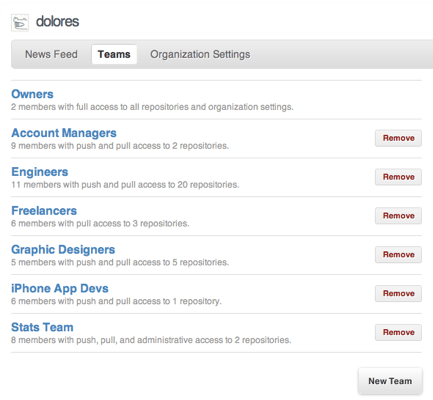Select the Teams tab
The height and width of the screenshot is (400, 433).
click(114, 54)
